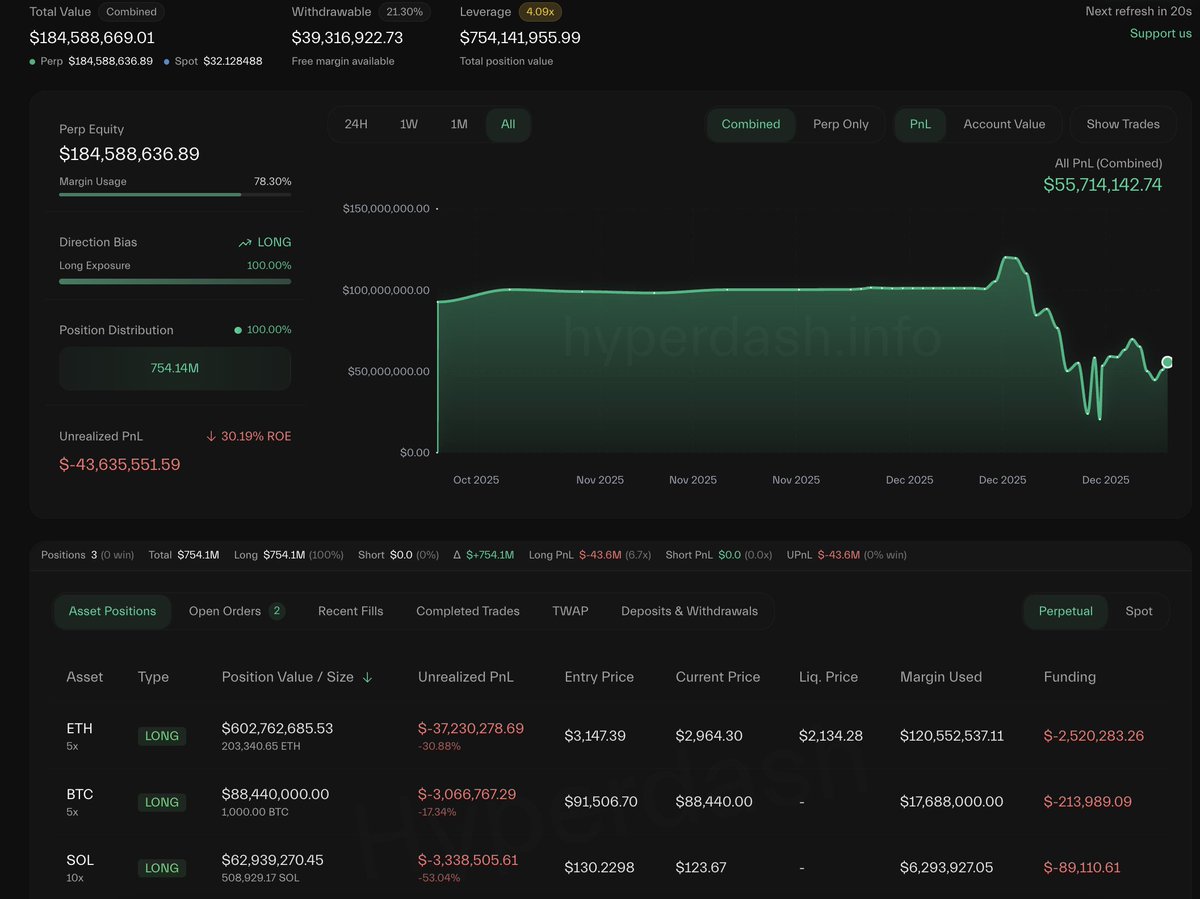Image resolution: width=1200 pixels, height=899 pixels.
Task: Click the latest data point marker on the PnL chart
Action: click(x=1166, y=362)
